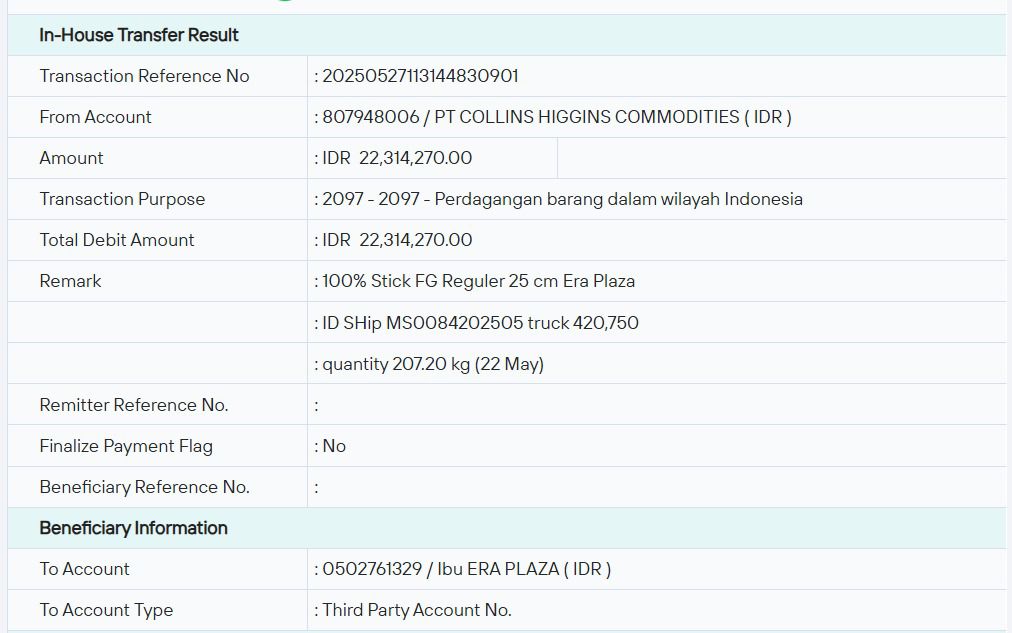
Task: Click the Remark label
Action: point(70,281)
